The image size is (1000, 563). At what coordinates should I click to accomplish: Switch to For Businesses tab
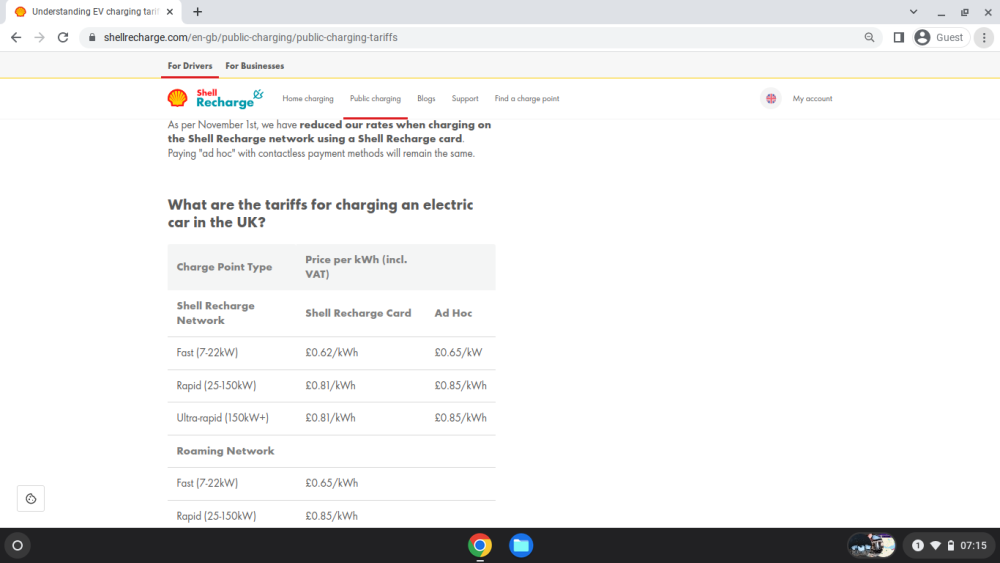click(x=254, y=66)
